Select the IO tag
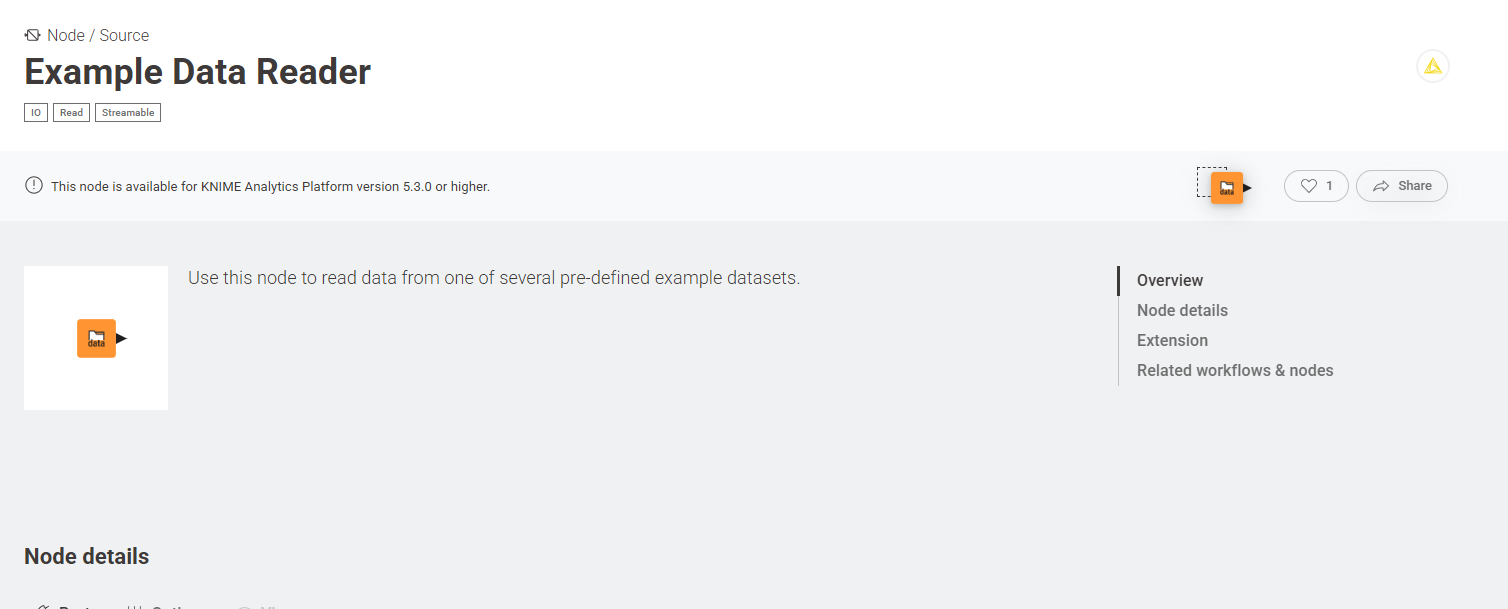Image resolution: width=1508 pixels, height=609 pixels. (36, 113)
